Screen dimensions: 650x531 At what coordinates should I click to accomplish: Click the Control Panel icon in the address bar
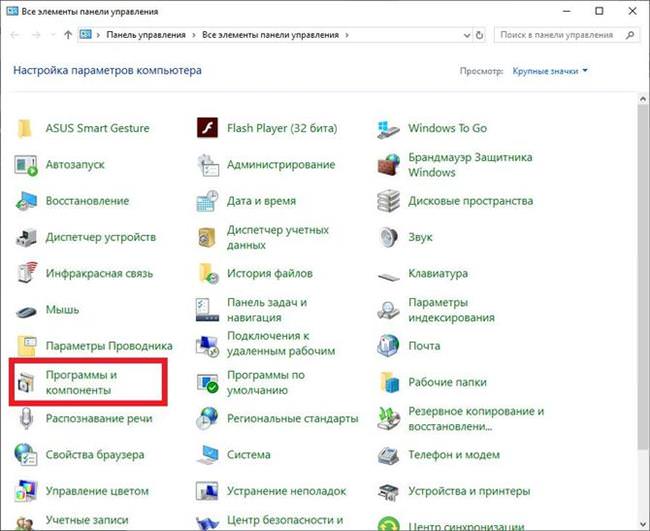(85, 35)
